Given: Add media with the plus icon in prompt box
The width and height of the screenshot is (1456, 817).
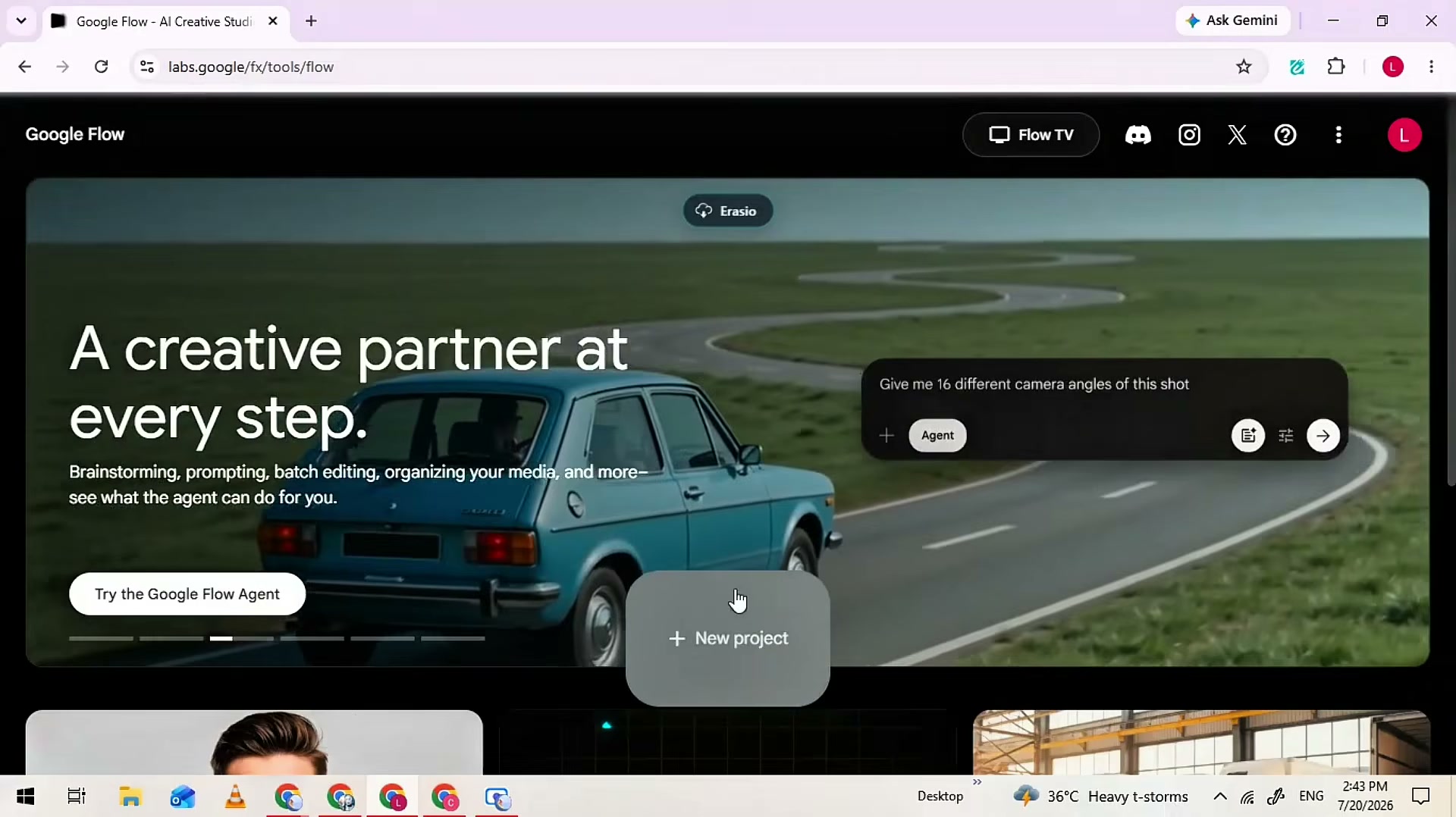Looking at the screenshot, I should 886,435.
